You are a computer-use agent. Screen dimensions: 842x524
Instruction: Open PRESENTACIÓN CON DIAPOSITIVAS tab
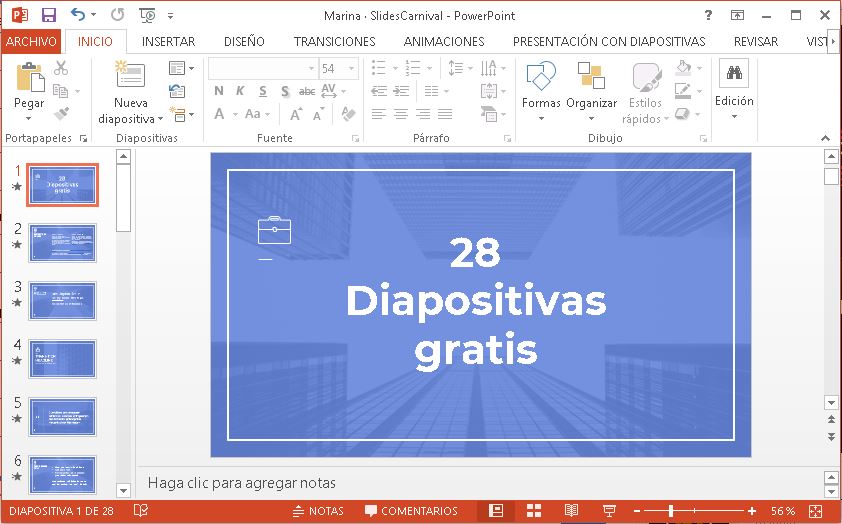click(609, 41)
